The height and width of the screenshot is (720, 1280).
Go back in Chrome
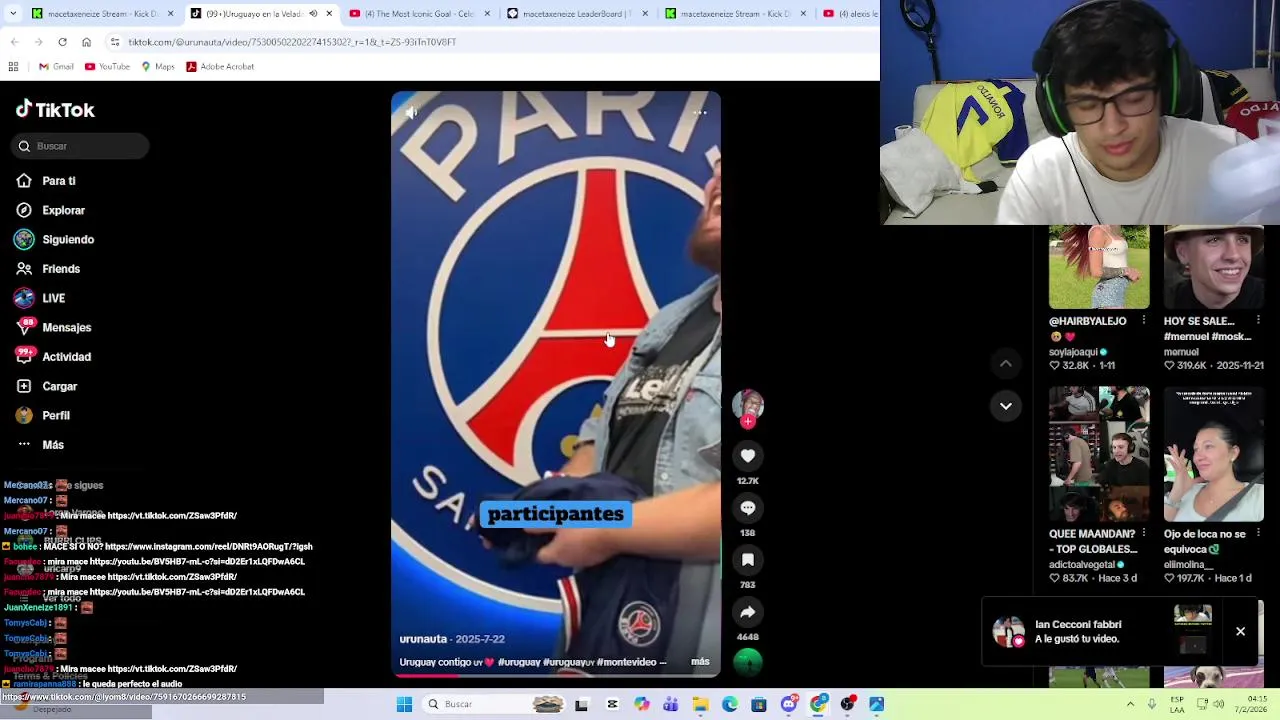coord(14,42)
